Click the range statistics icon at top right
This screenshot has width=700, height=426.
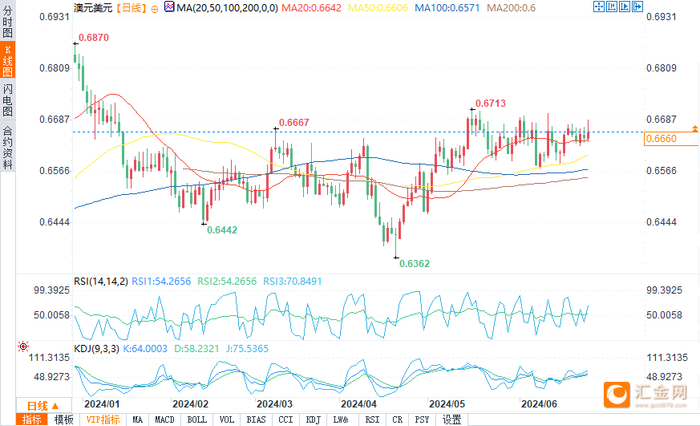coord(611,6)
